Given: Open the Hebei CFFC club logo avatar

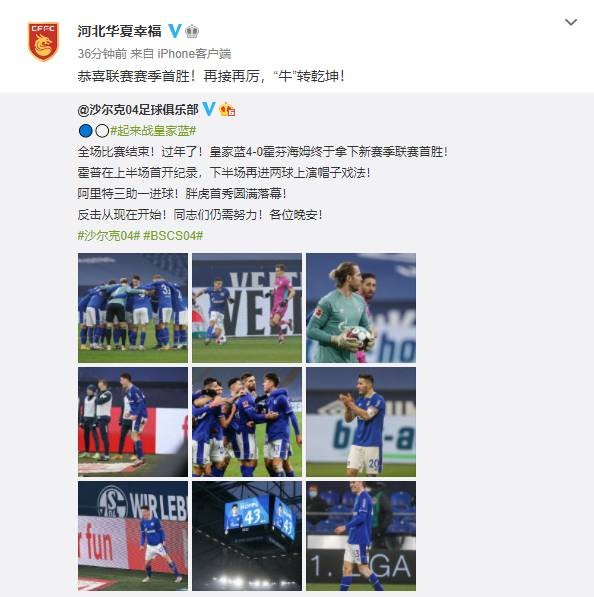Looking at the screenshot, I should pyautogui.click(x=43, y=41).
